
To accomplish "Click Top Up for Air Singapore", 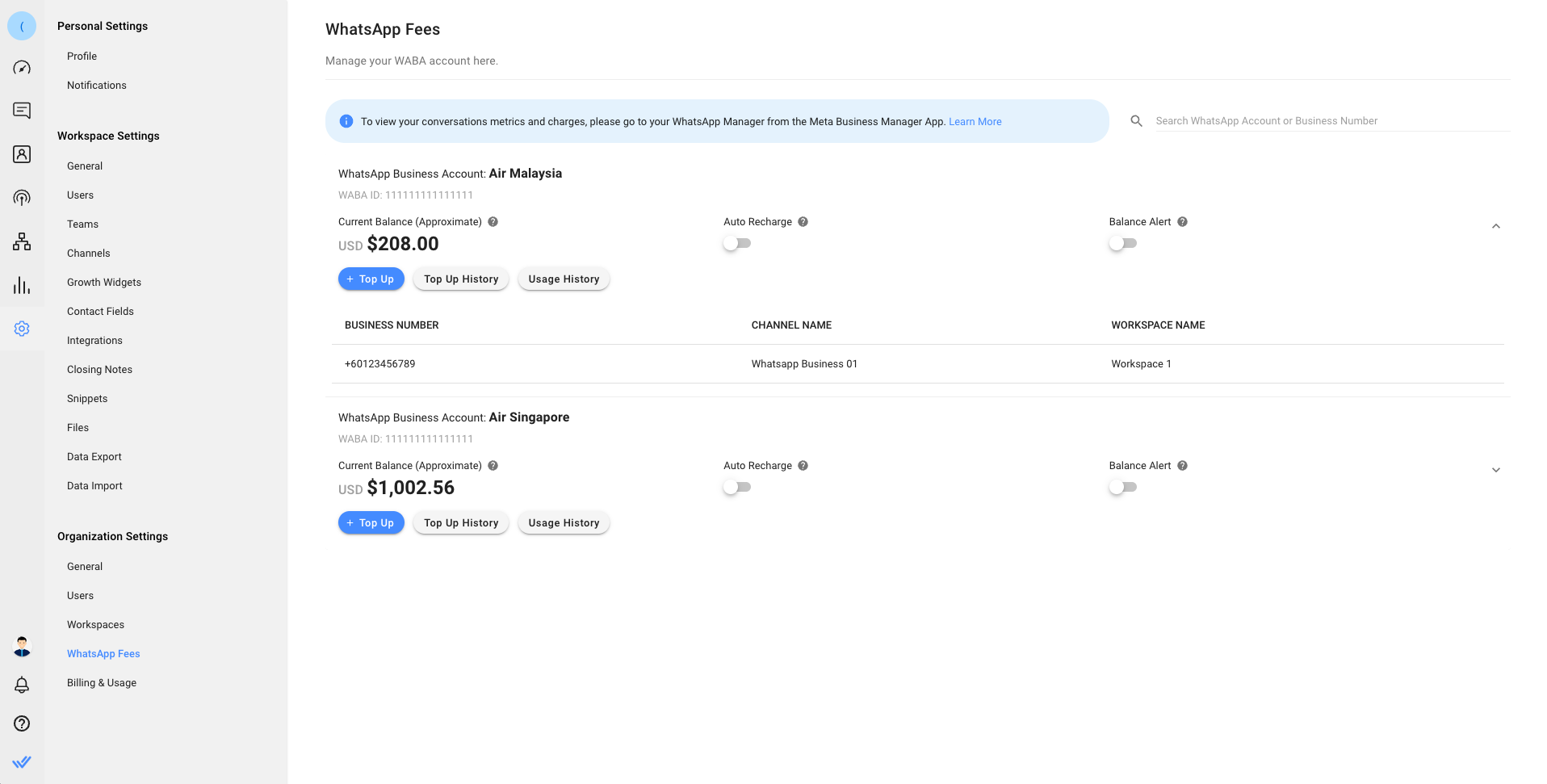I will 371,523.
